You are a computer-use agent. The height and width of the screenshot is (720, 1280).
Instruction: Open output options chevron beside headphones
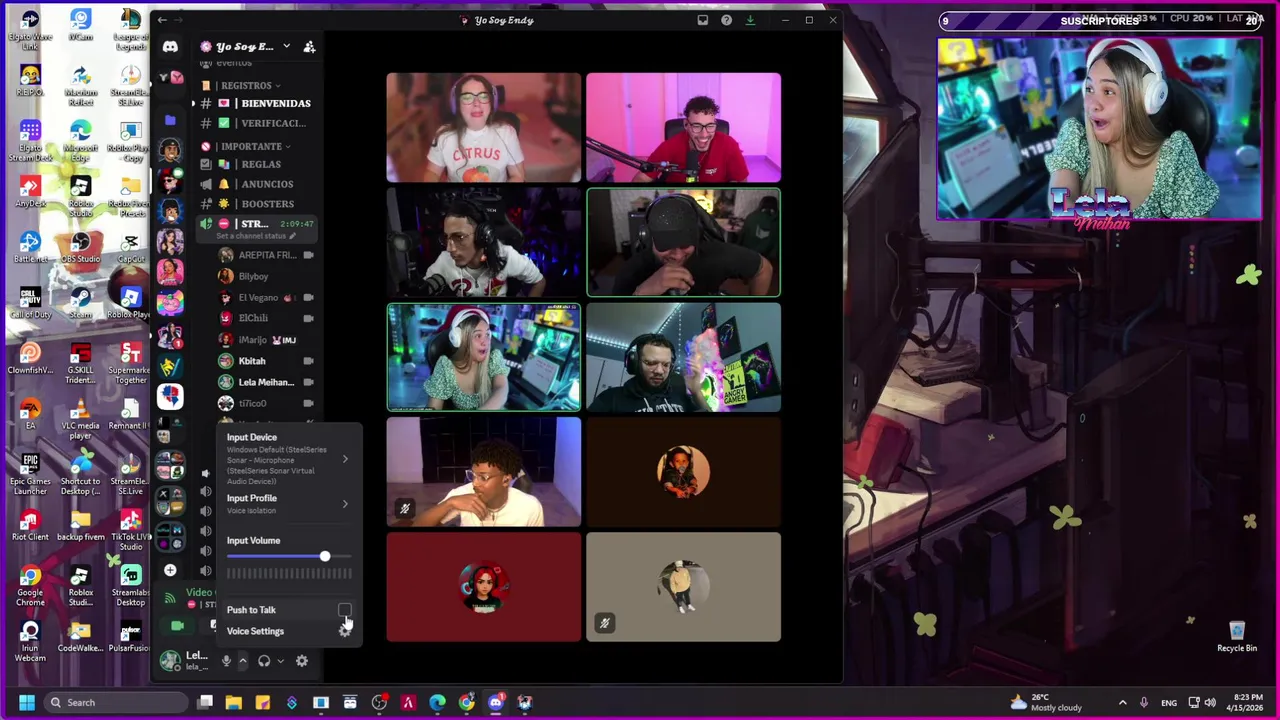(281, 661)
